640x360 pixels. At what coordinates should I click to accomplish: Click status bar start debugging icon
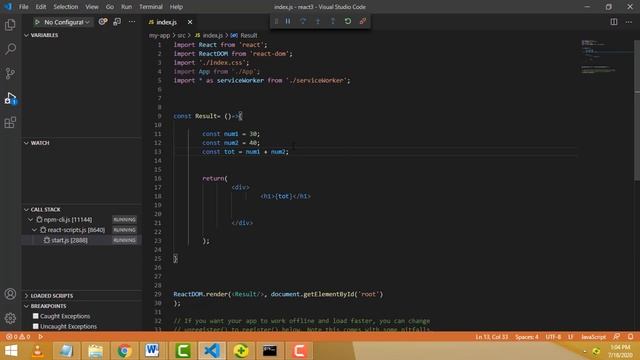point(40,337)
